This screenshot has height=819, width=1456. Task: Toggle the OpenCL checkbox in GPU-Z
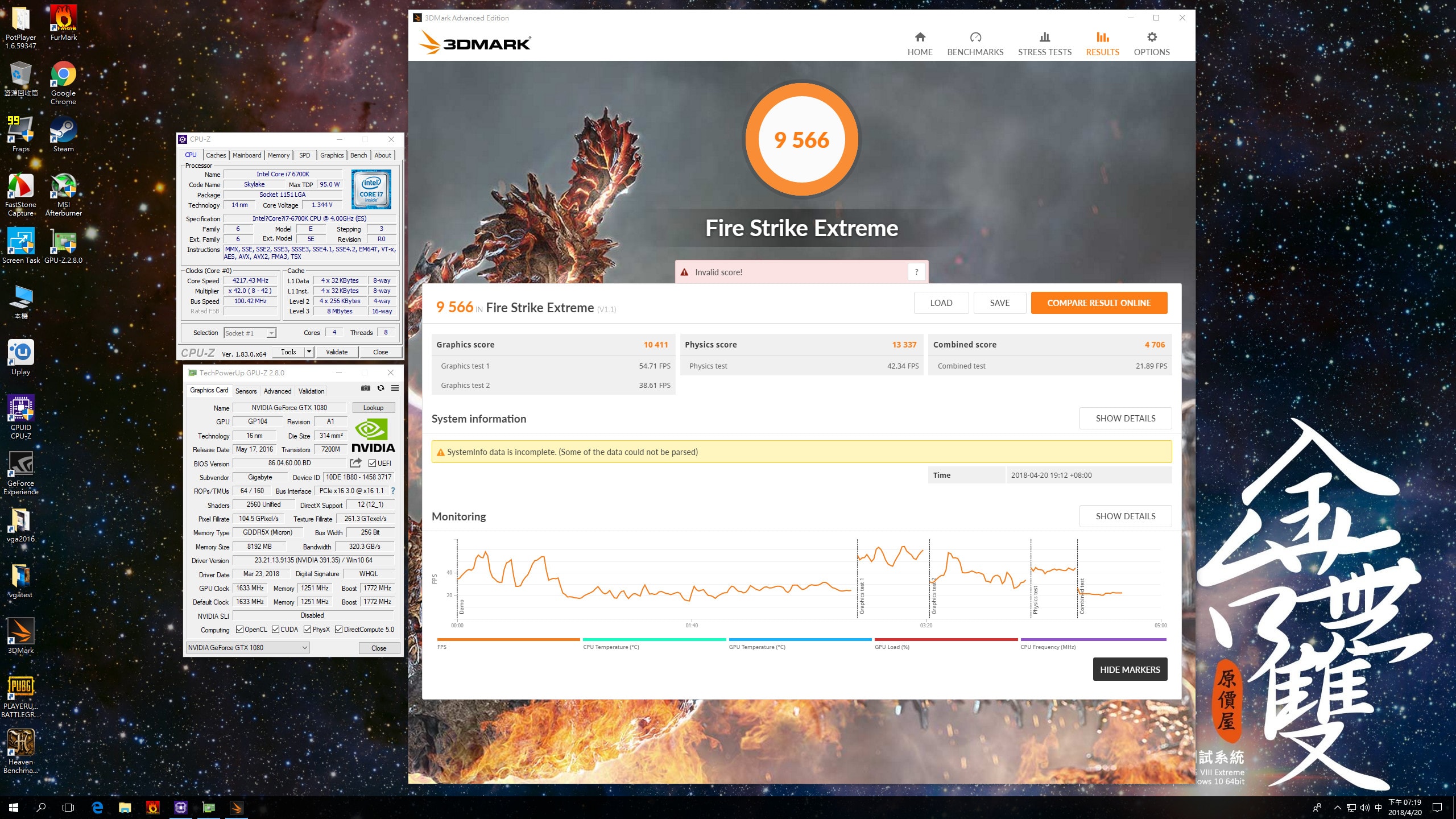point(239,630)
